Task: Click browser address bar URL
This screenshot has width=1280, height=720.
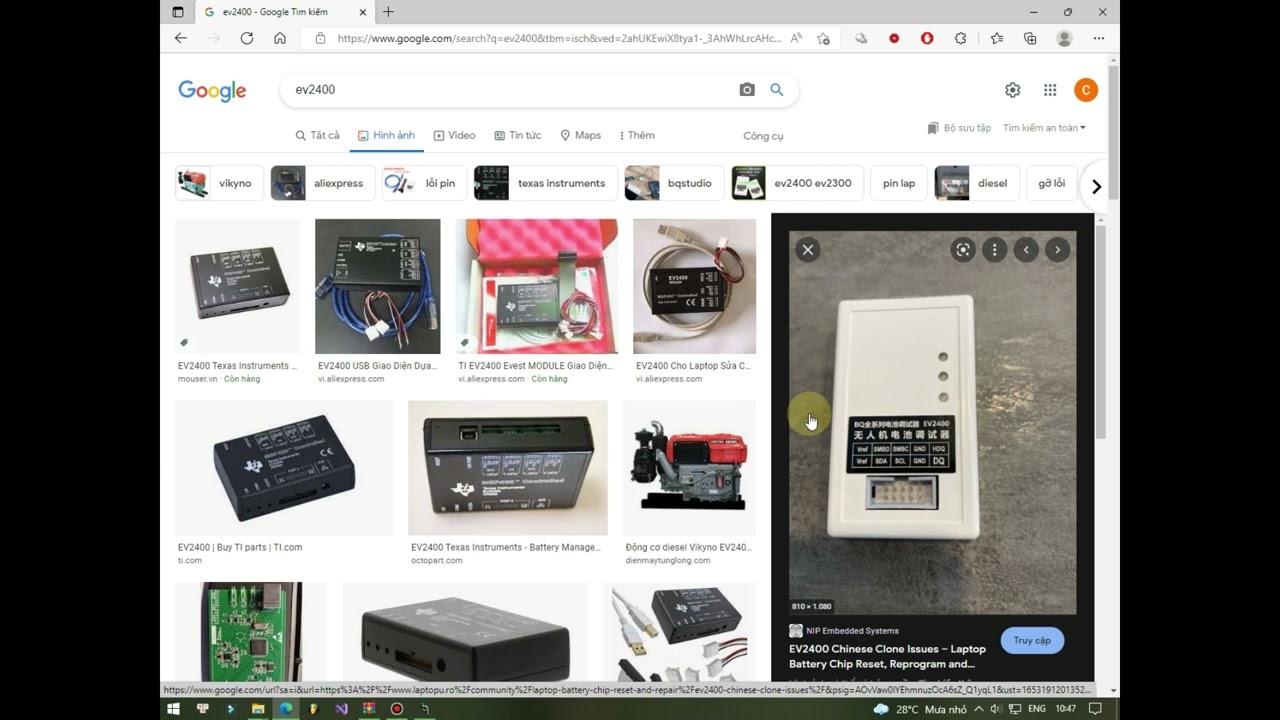Action: (558, 38)
